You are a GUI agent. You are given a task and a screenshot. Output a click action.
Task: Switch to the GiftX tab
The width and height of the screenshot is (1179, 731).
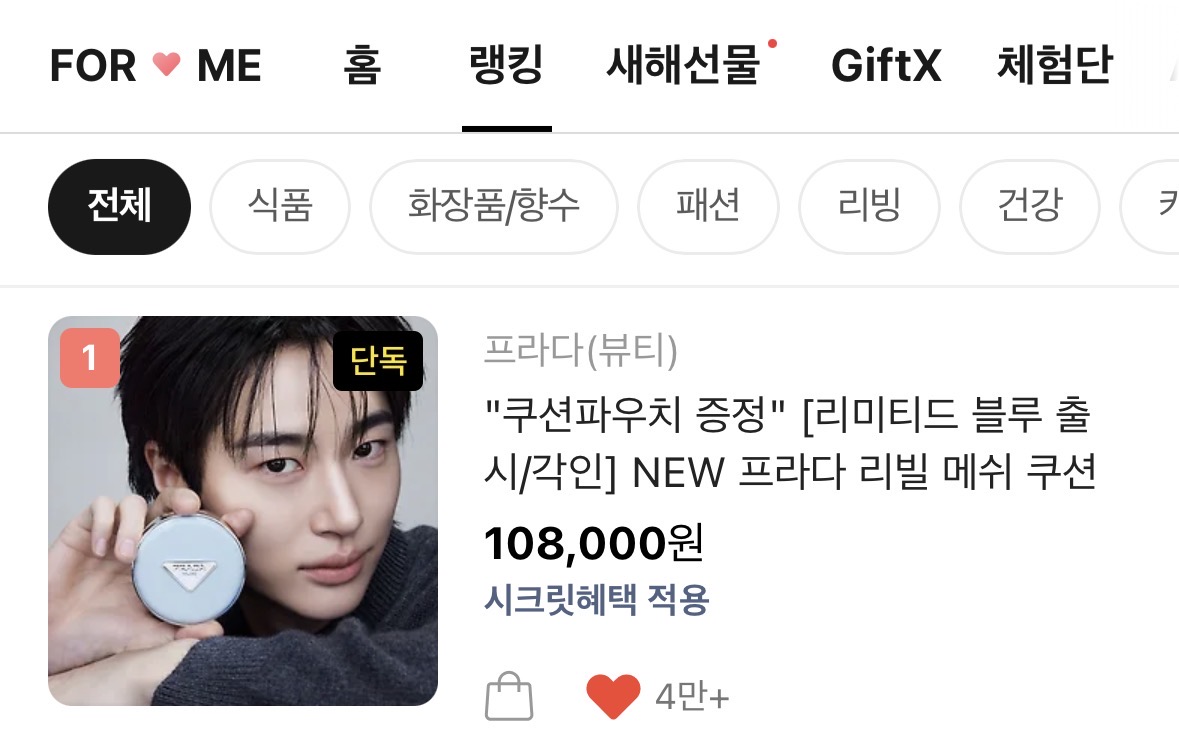(886, 65)
